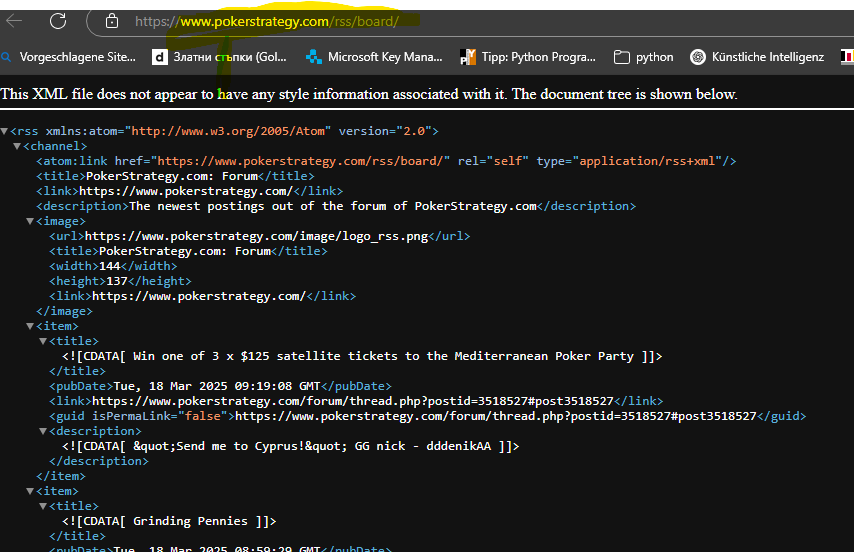Click the search icon beside Vorgeschlagene Site
This screenshot has width=854, height=552.
pos(6,57)
